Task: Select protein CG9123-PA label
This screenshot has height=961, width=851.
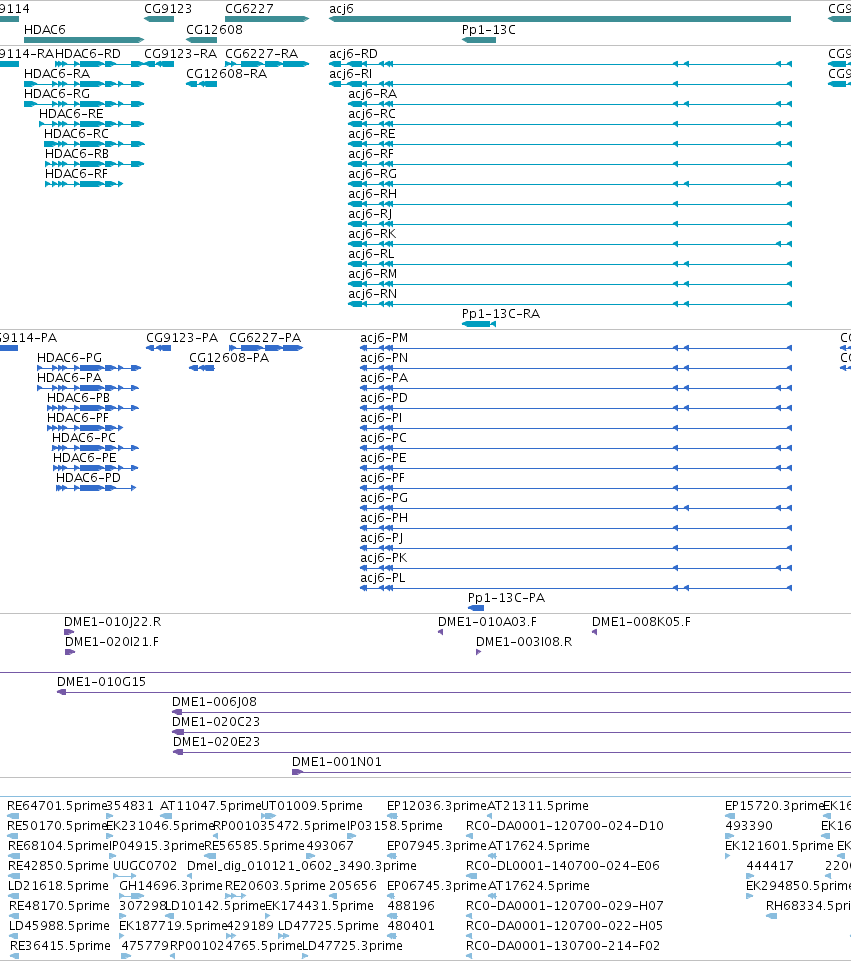Action: (182, 338)
